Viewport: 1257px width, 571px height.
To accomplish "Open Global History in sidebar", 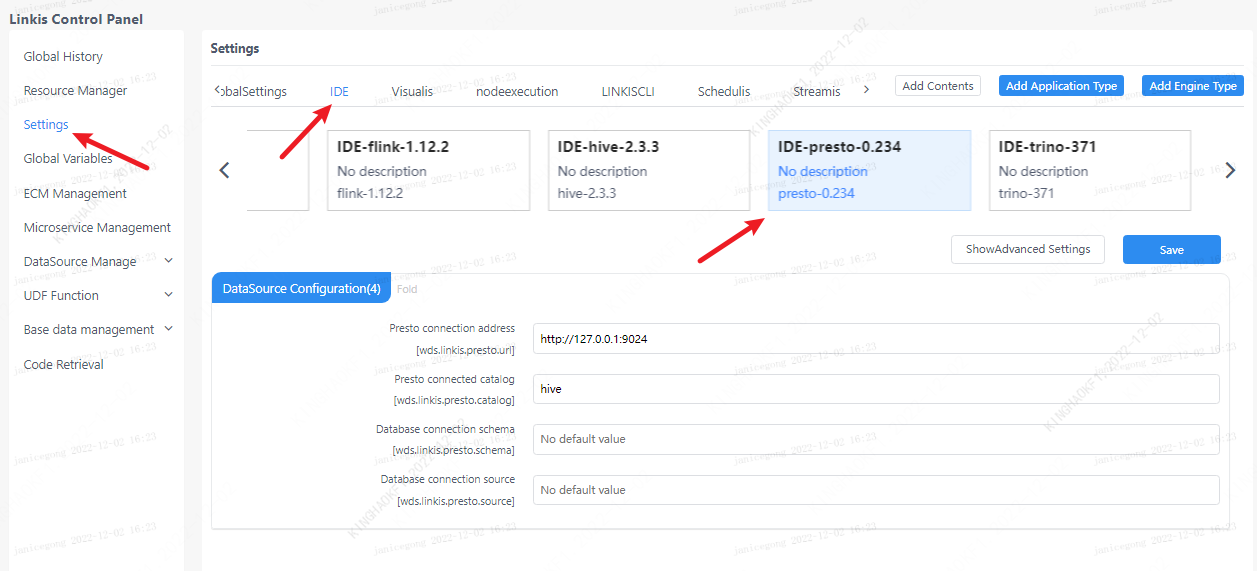I will 63,57.
